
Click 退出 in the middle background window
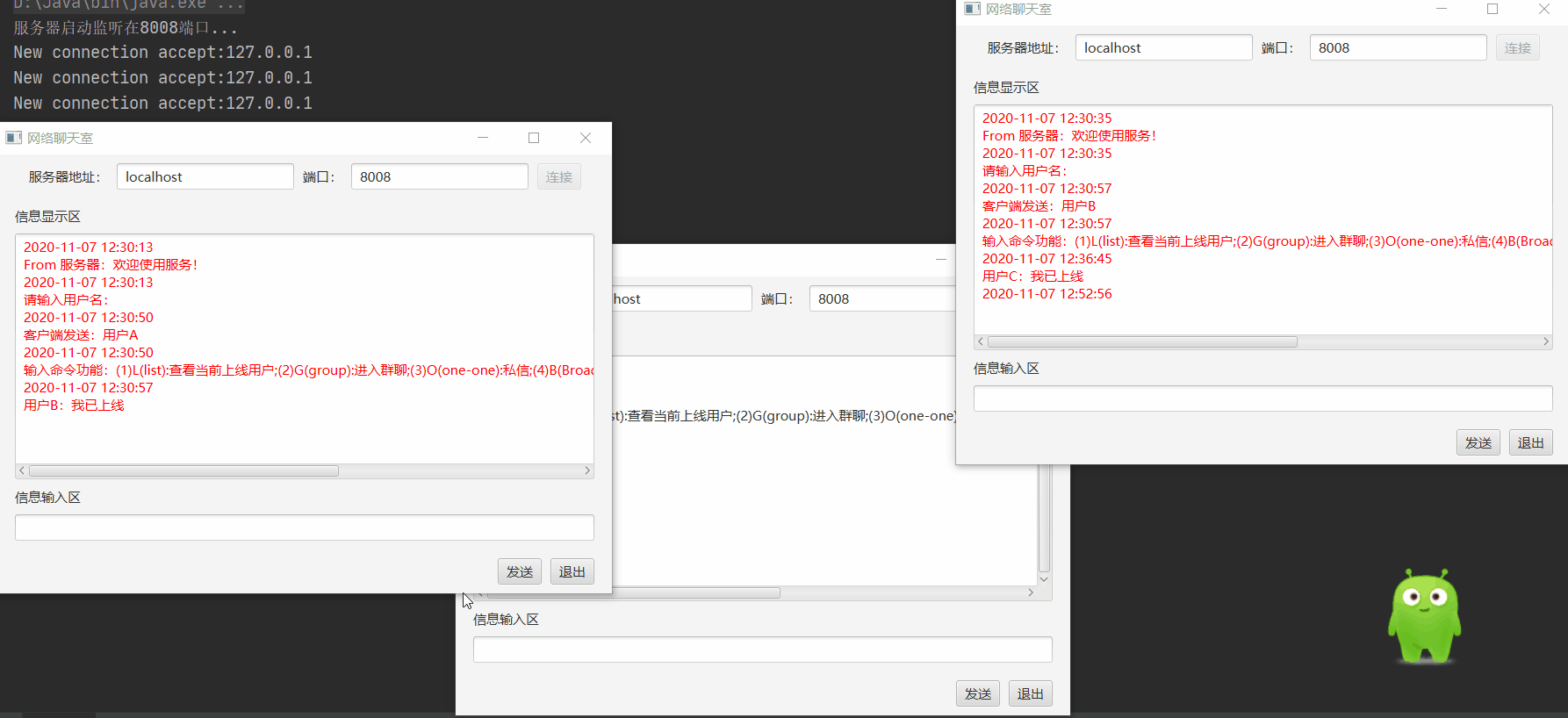coord(1031,693)
